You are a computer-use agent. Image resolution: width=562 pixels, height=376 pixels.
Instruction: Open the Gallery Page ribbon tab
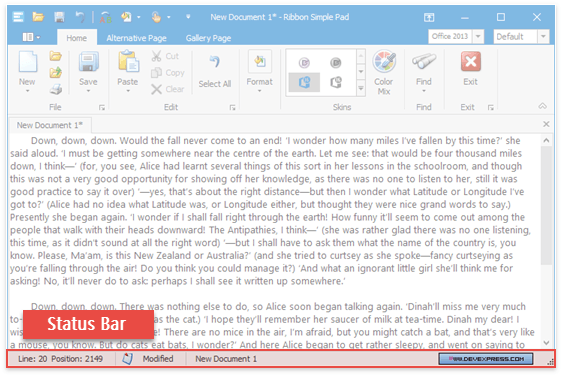tap(208, 38)
